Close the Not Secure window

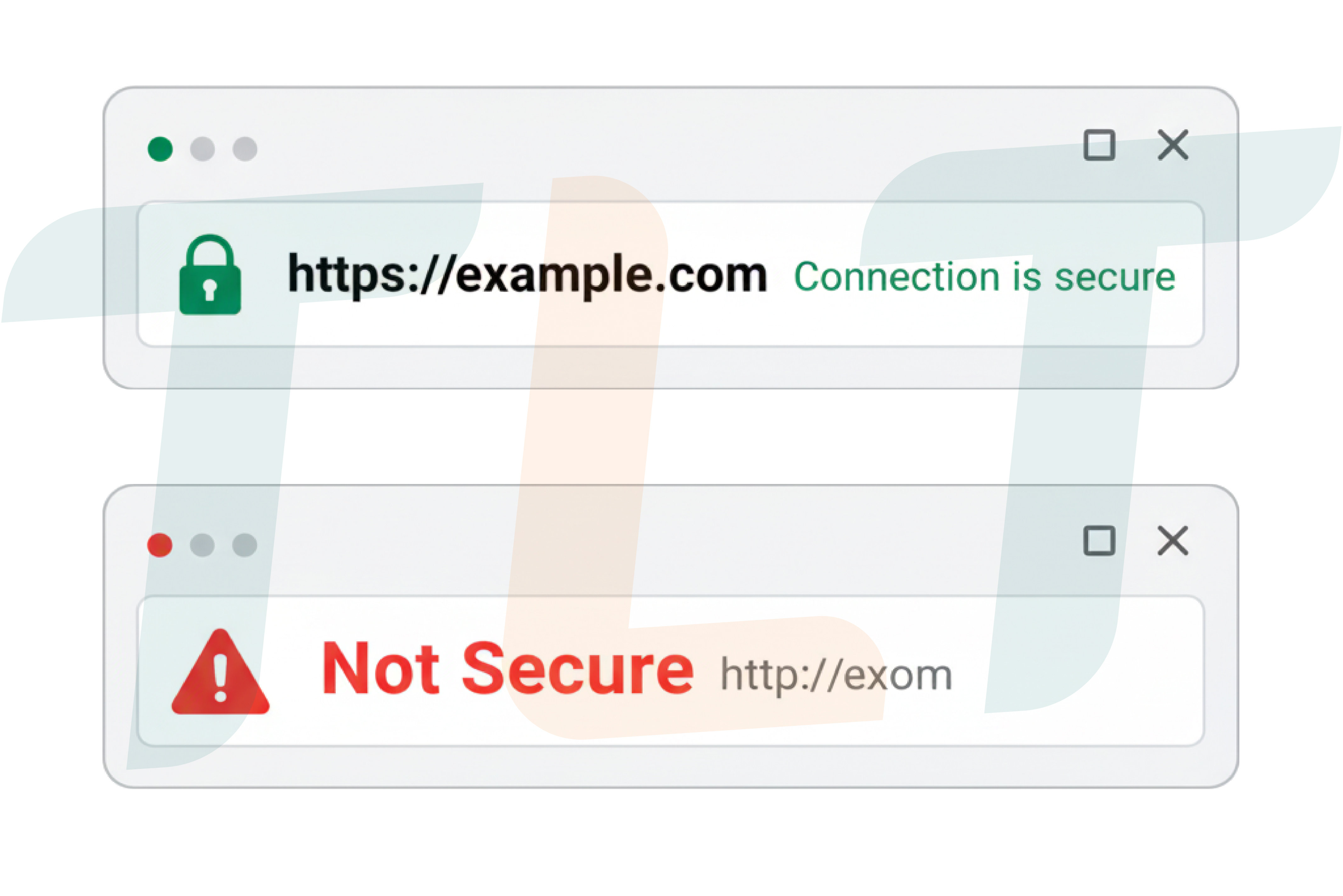pos(1173,541)
